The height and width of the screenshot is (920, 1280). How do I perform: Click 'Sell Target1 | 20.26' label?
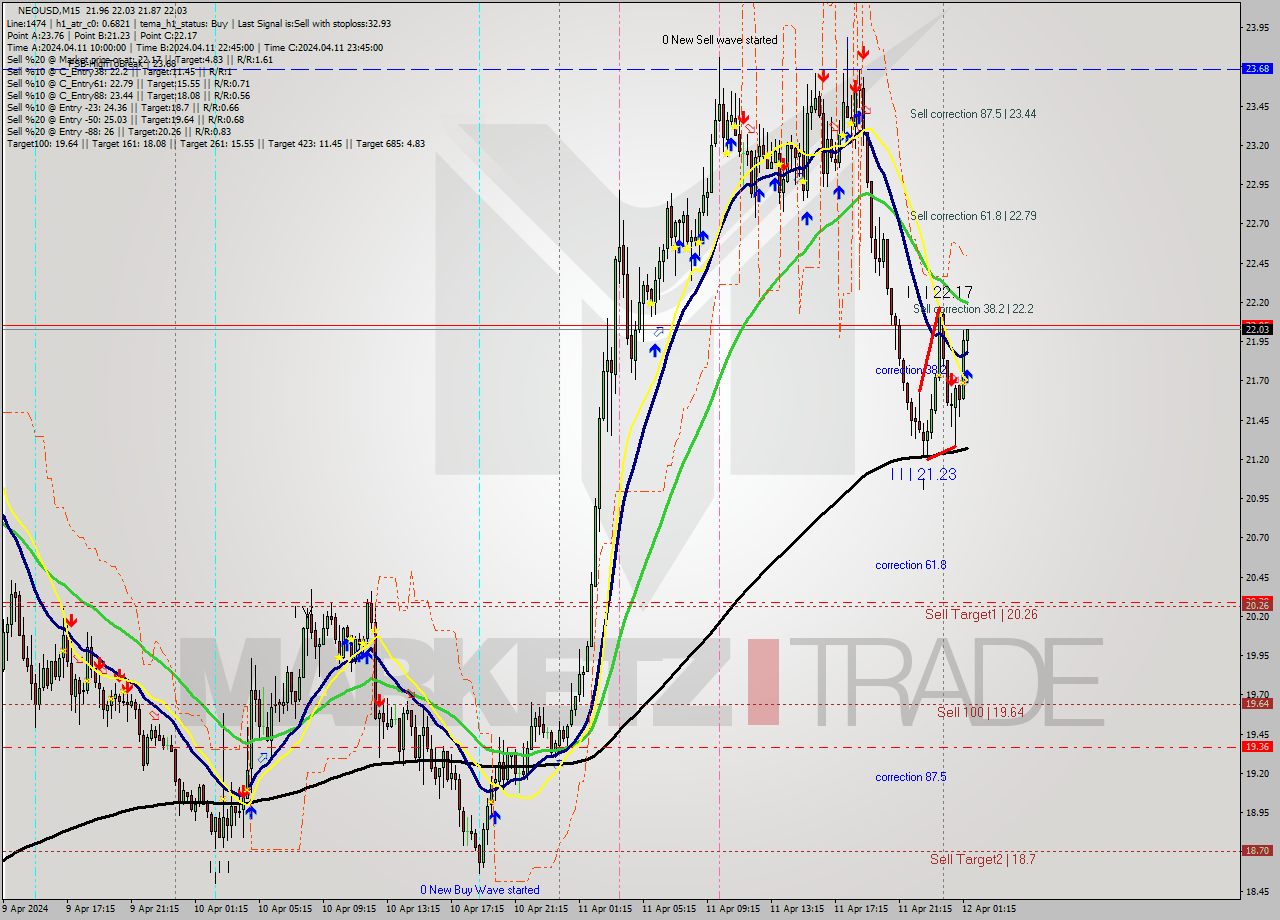(x=981, y=614)
